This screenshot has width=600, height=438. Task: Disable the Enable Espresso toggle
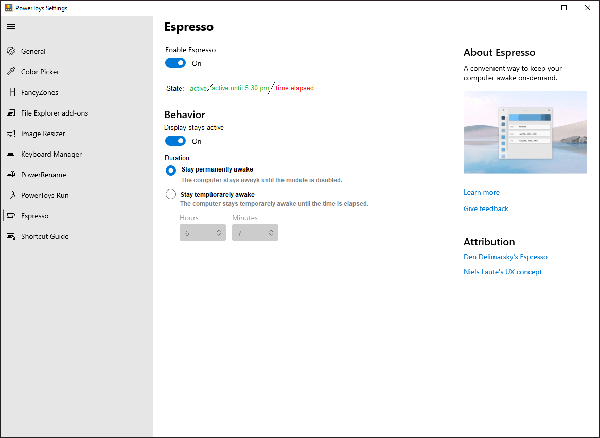pyautogui.click(x=175, y=63)
